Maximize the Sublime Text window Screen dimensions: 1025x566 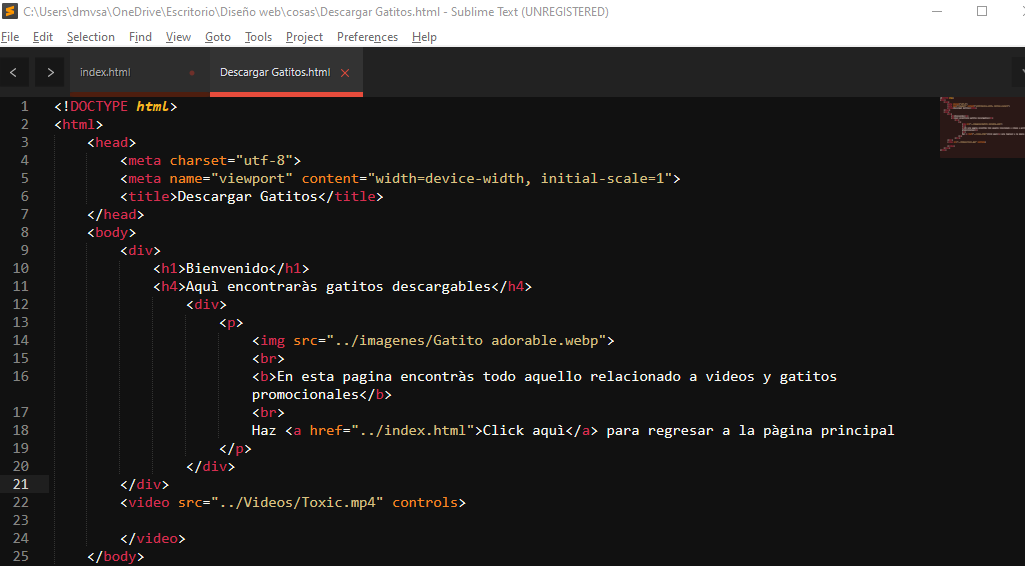(982, 11)
